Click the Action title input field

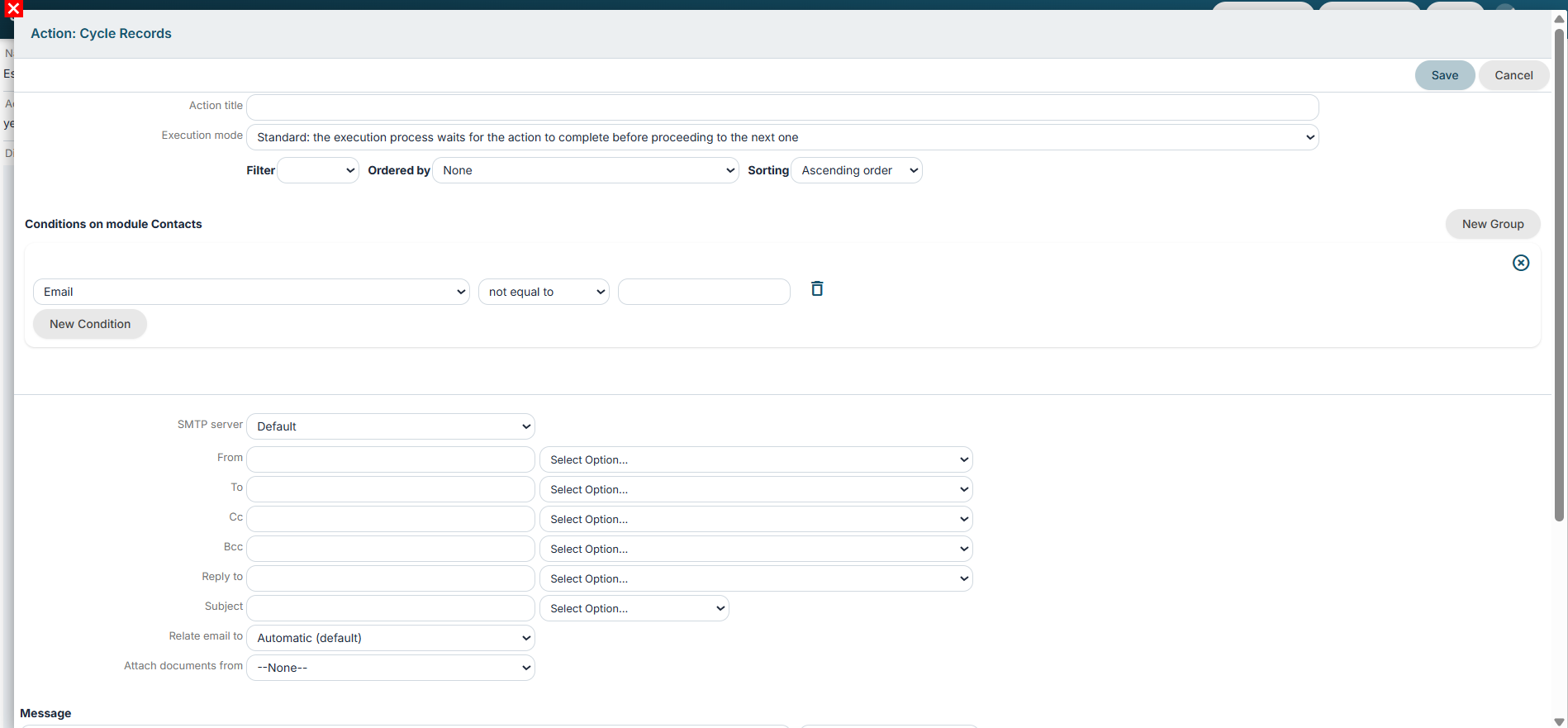pos(782,107)
